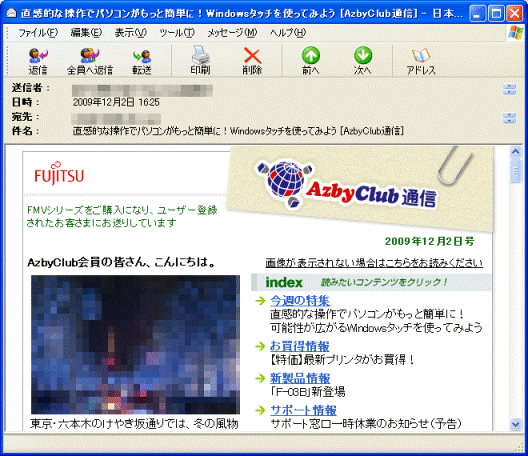Screen dimensions: 528x456
Task: Open the ヘルプ(H) menu
Action: [288, 33]
